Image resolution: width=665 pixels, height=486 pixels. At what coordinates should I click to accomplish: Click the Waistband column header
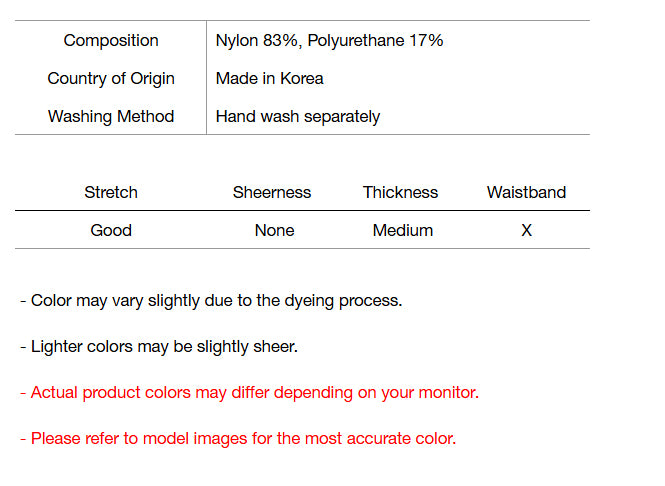click(x=526, y=193)
